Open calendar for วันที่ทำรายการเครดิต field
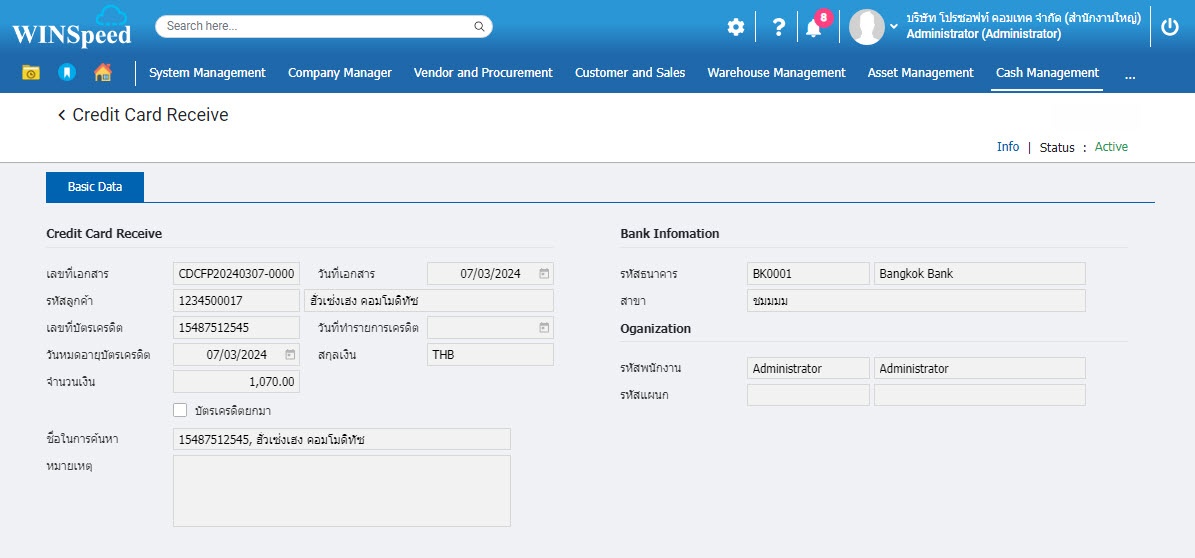 pos(543,327)
